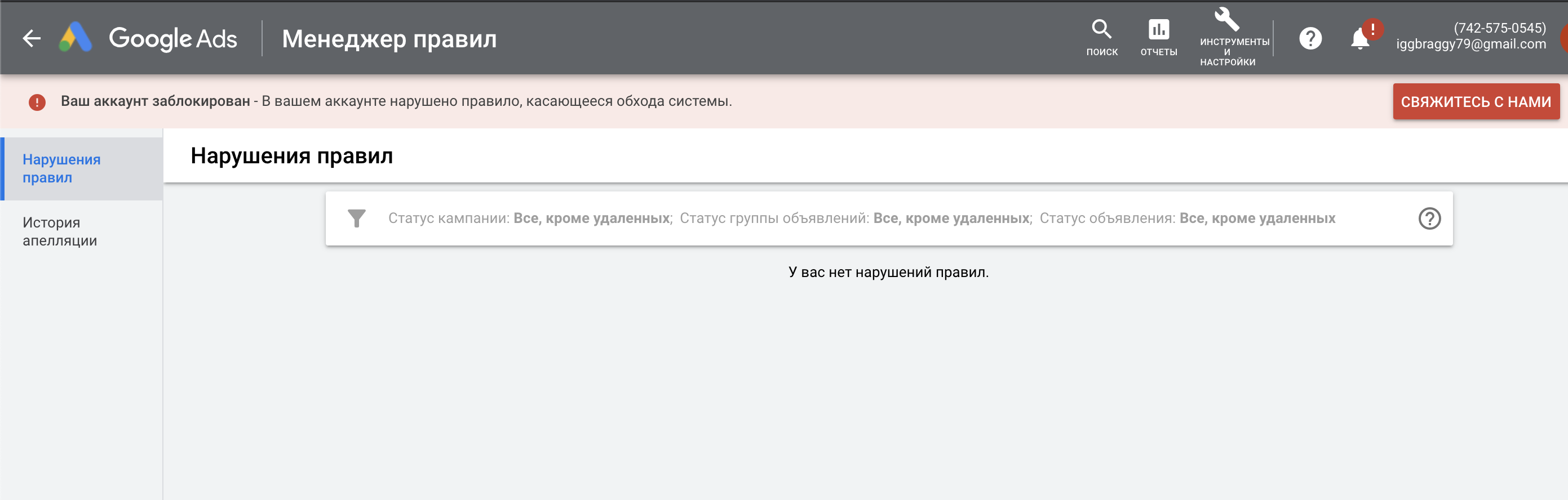The image size is (1568, 500).
Task: Click the account email iggbraggy79@gmail.com
Action: pos(1470,44)
